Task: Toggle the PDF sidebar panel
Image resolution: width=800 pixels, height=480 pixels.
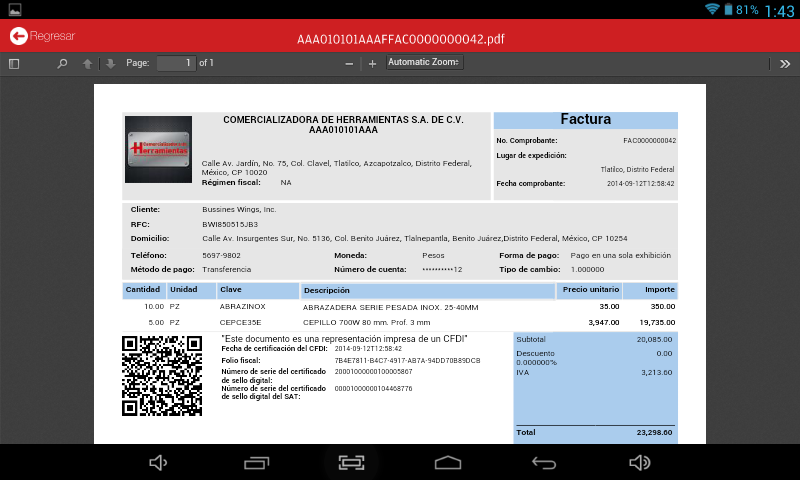Action: click(14, 64)
